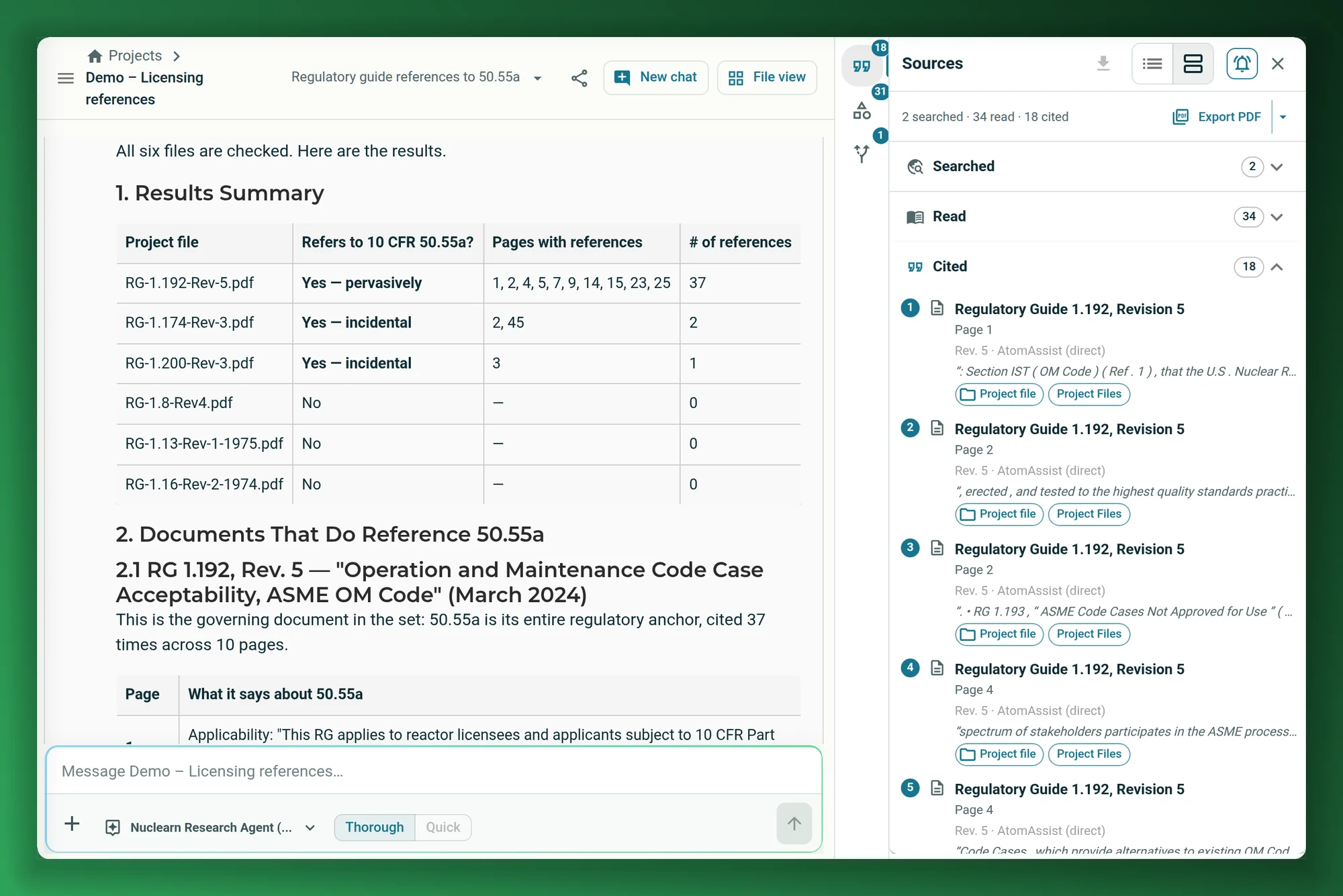Open the Nuclearn Research Agent selector
The height and width of the screenshot is (896, 1343).
coord(211,828)
